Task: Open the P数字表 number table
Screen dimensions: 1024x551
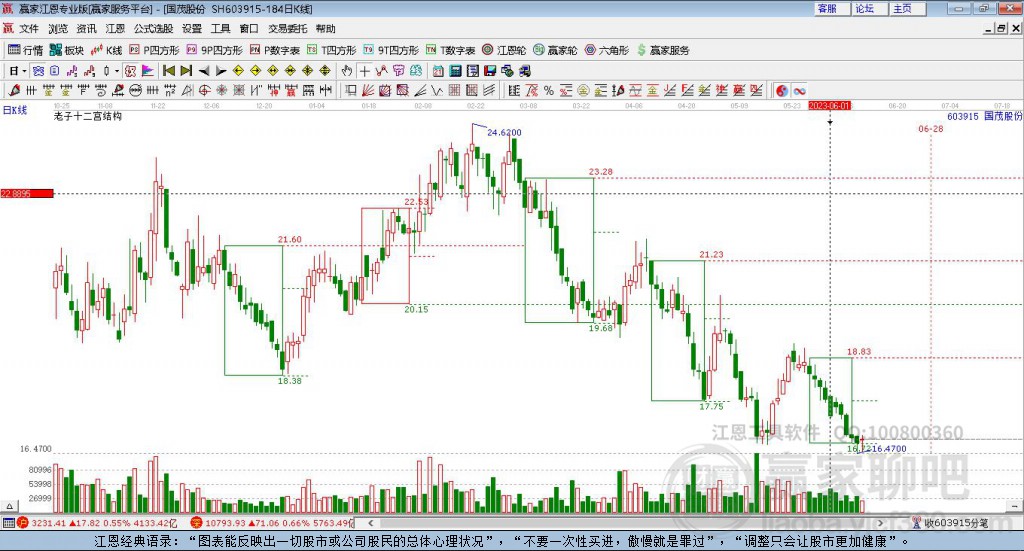Action: click(x=274, y=50)
